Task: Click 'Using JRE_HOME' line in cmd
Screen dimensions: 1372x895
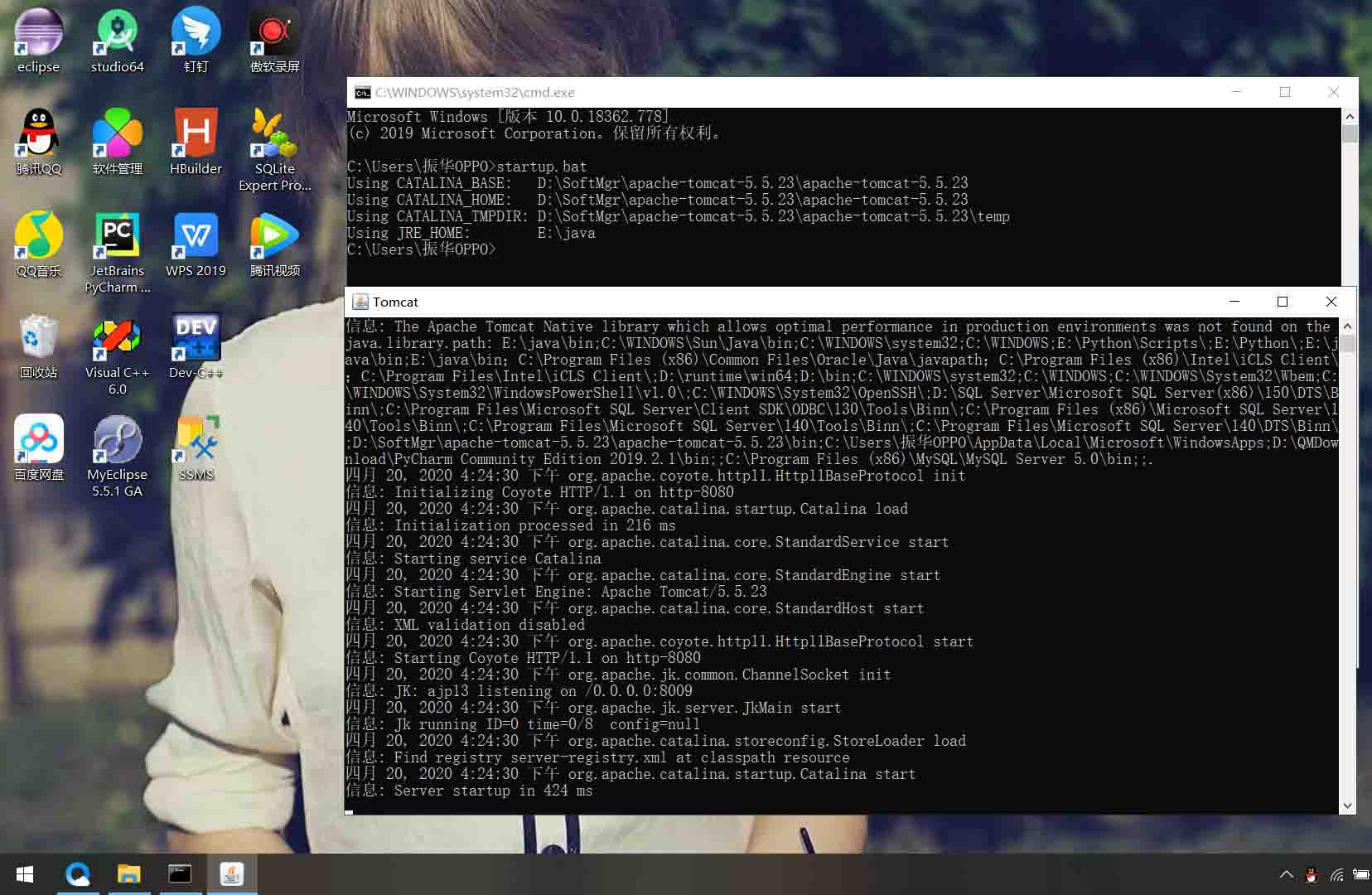Action: [471, 233]
